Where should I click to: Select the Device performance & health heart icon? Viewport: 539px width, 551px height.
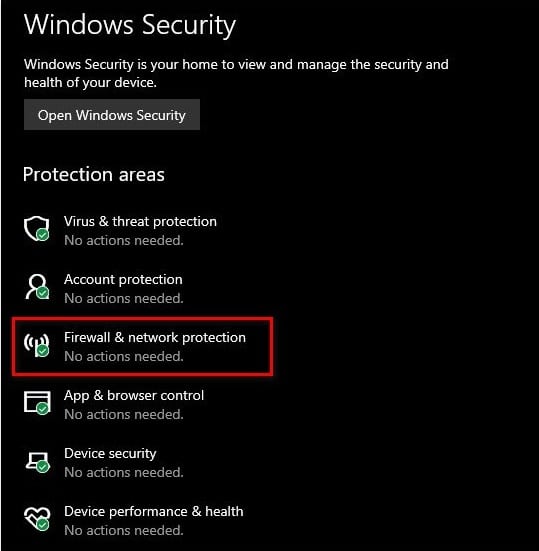click(x=37, y=519)
